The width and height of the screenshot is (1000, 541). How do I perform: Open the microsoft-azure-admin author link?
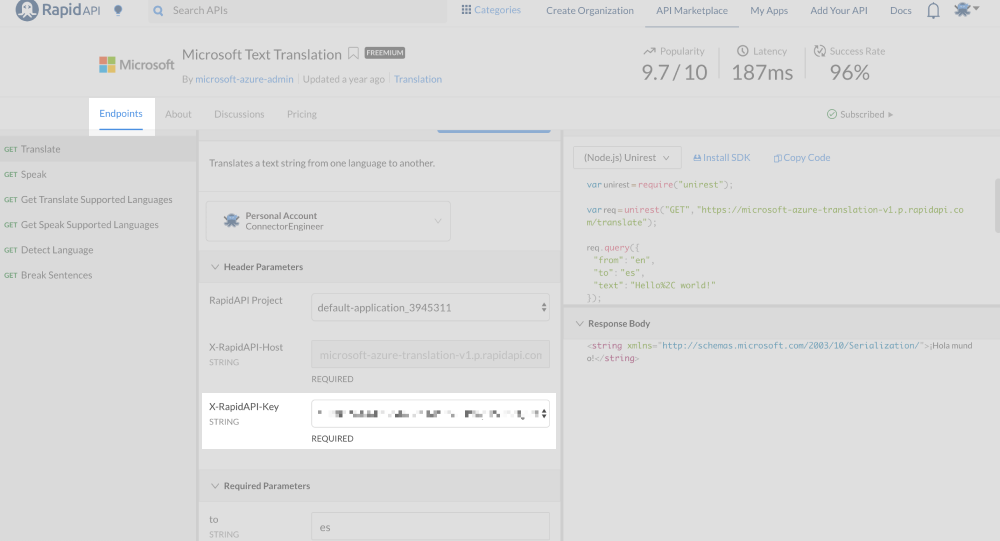point(246,79)
